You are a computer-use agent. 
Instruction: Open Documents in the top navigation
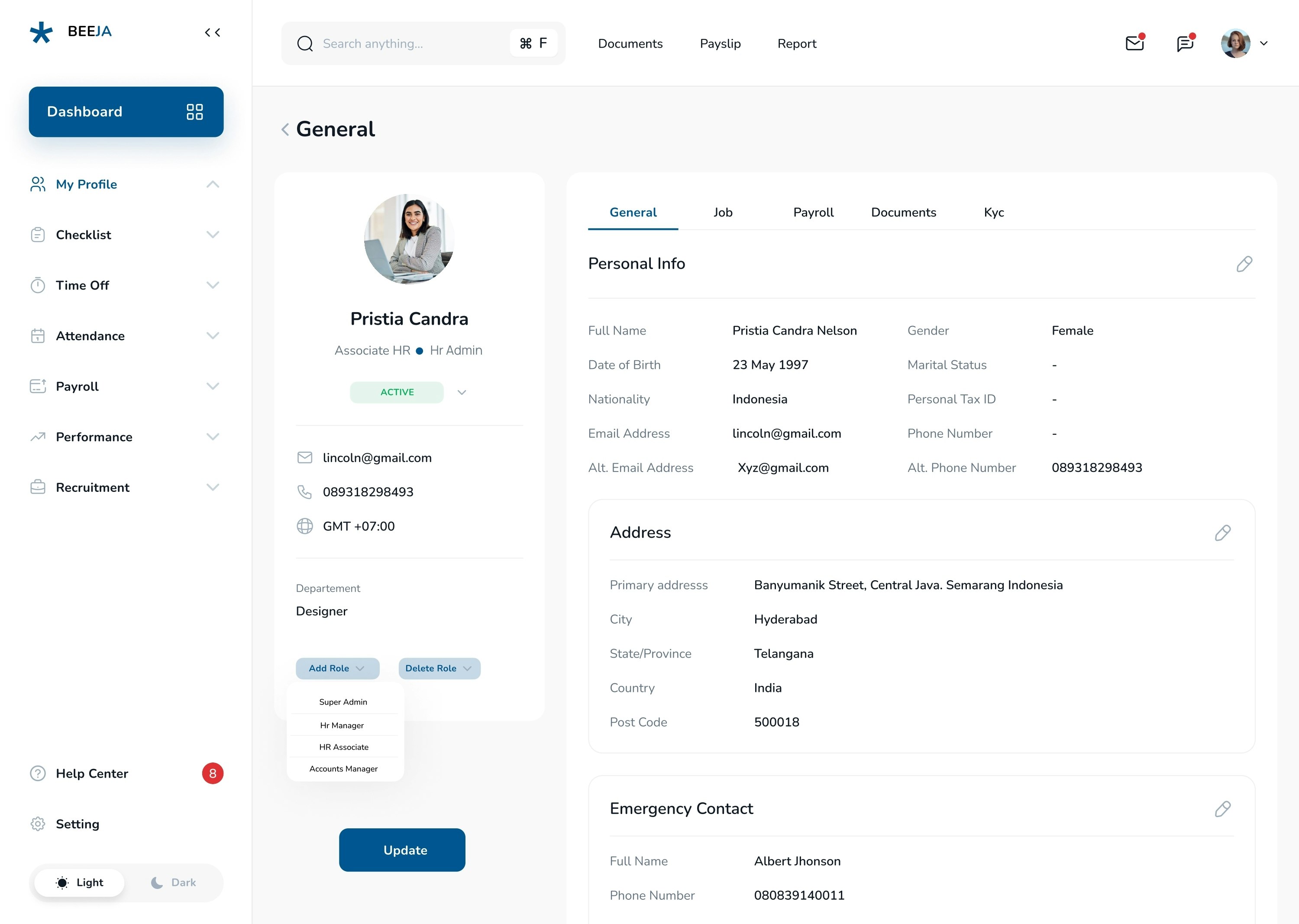630,44
